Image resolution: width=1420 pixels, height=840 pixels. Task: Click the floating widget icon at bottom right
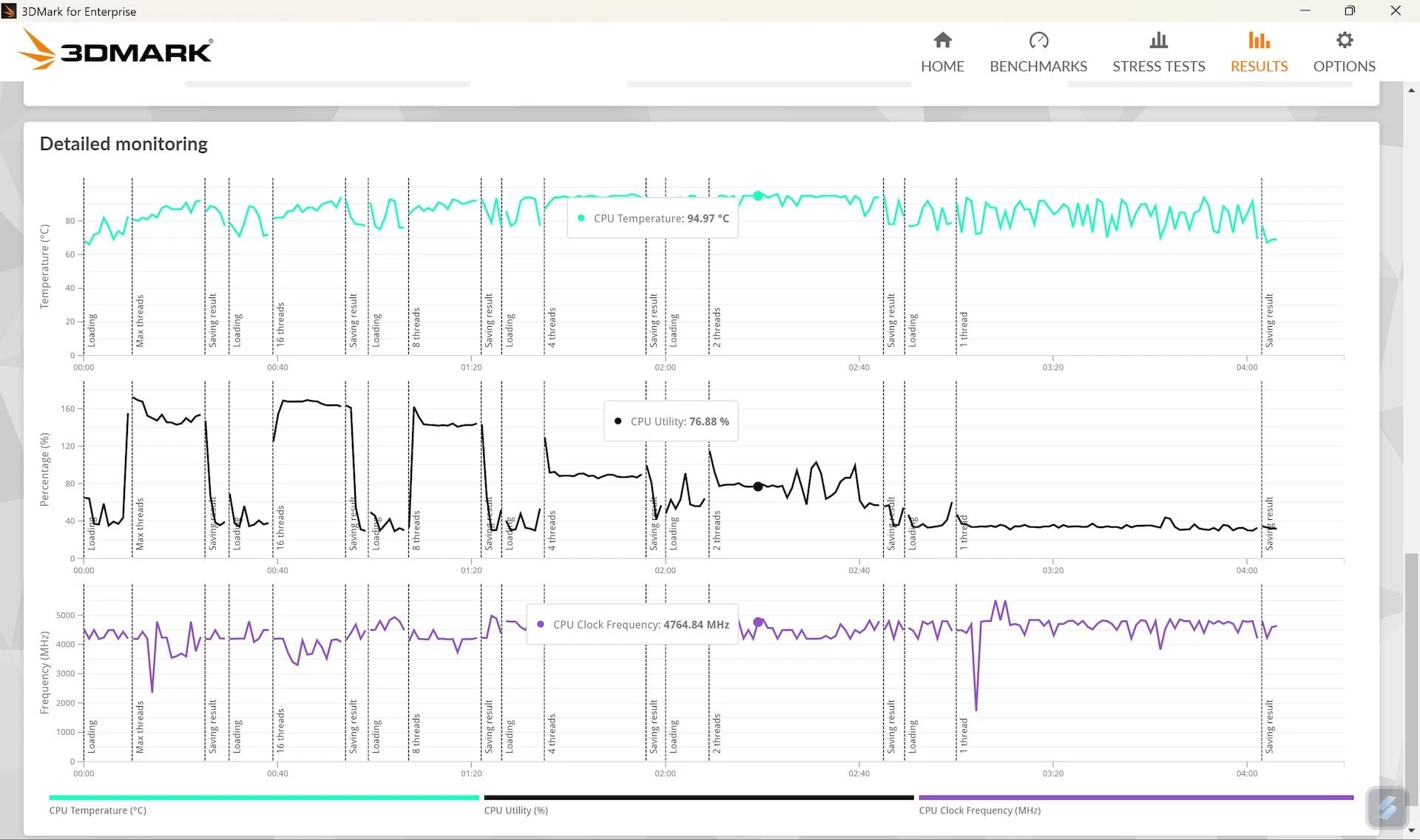tap(1387, 807)
